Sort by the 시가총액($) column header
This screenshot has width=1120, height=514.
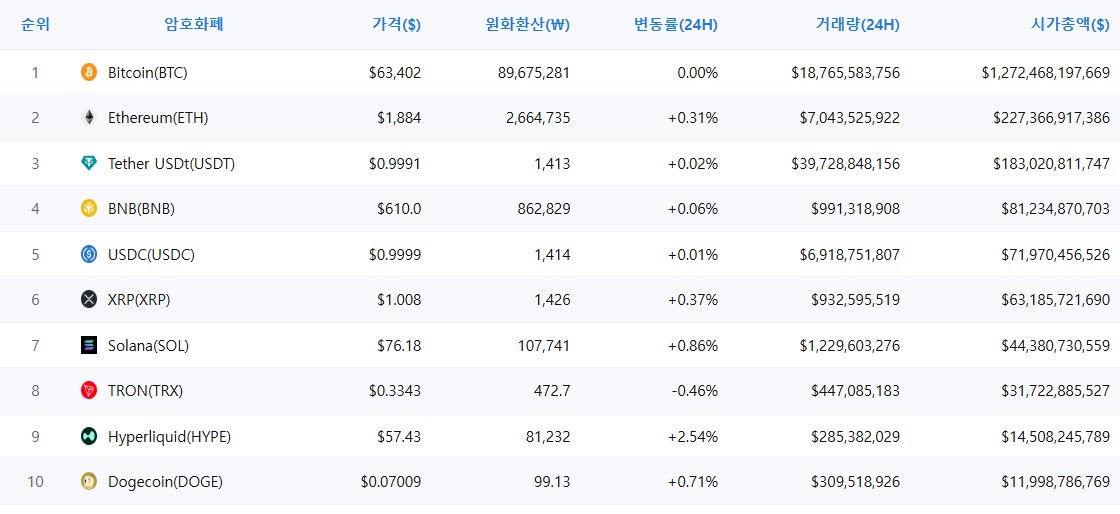(1070, 25)
